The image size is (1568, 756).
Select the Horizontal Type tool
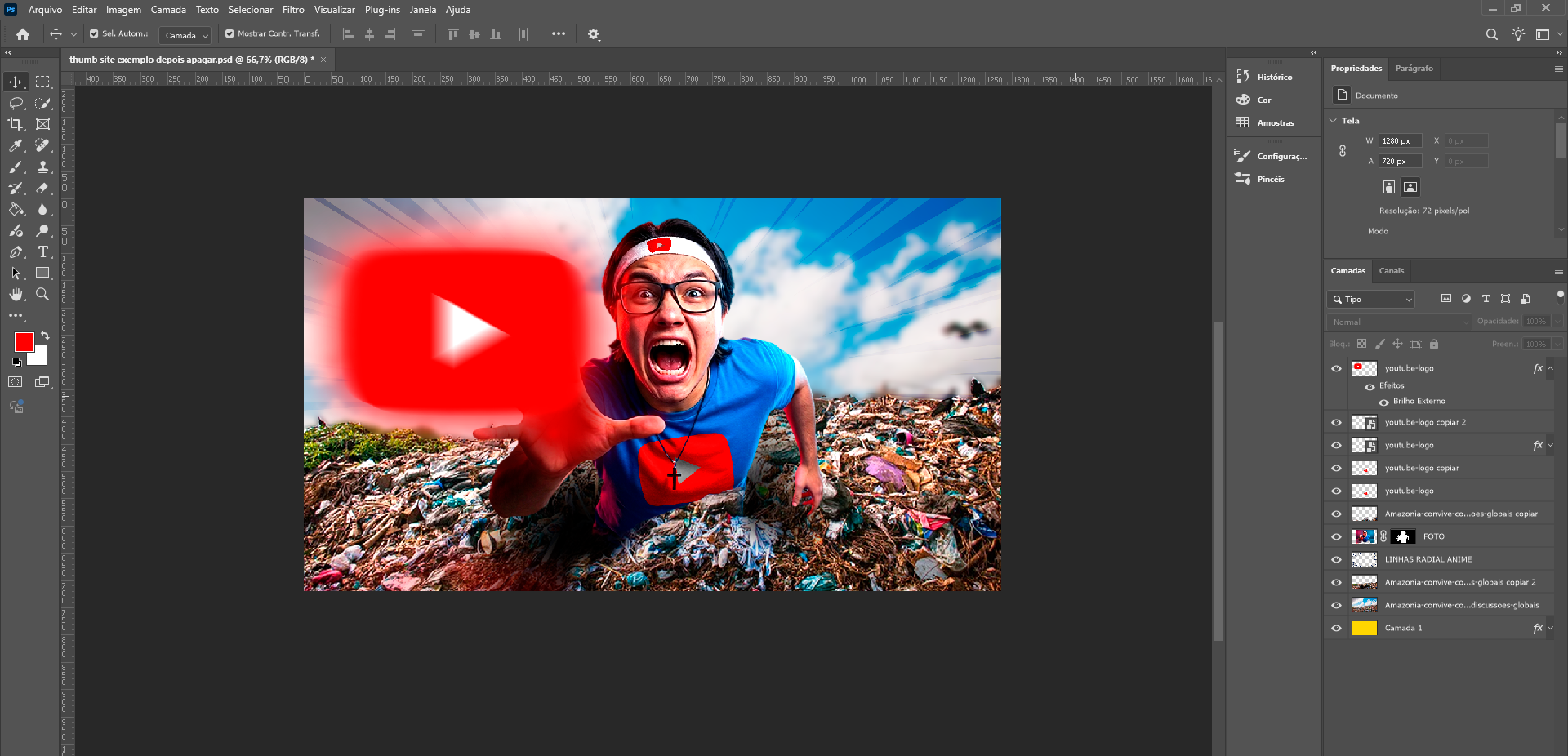tap(42, 251)
